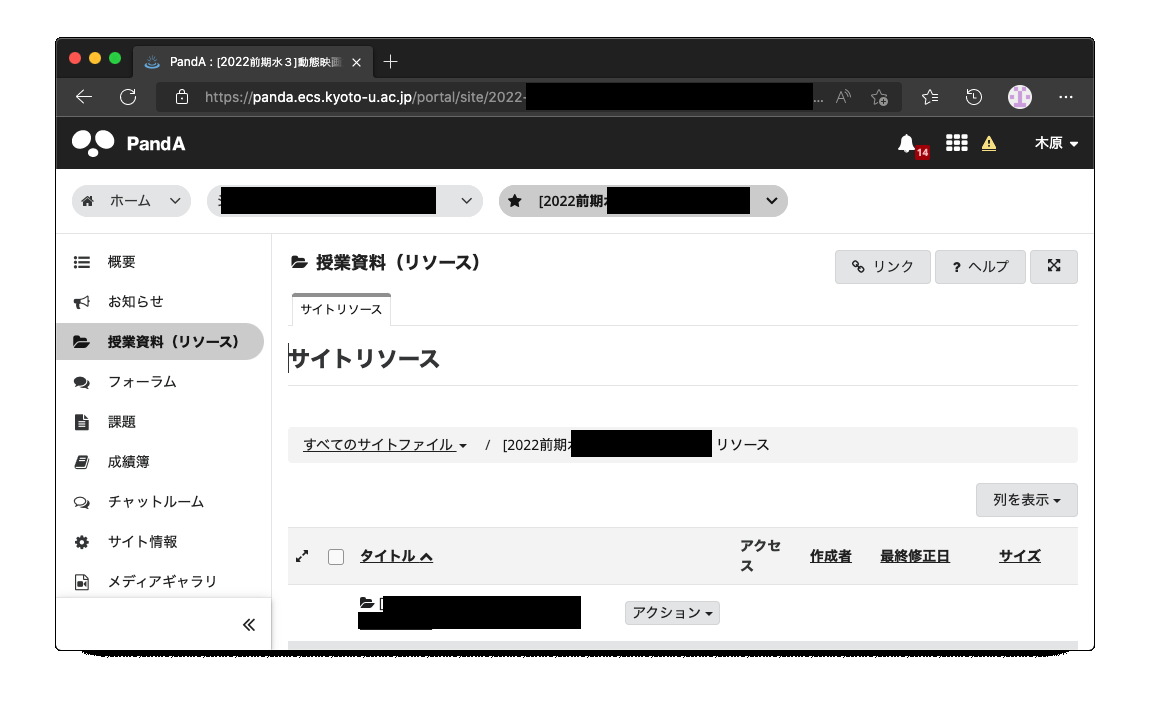This screenshot has height=724, width=1150.
Task: Open notifications bell with 14 badge
Action: 912,145
